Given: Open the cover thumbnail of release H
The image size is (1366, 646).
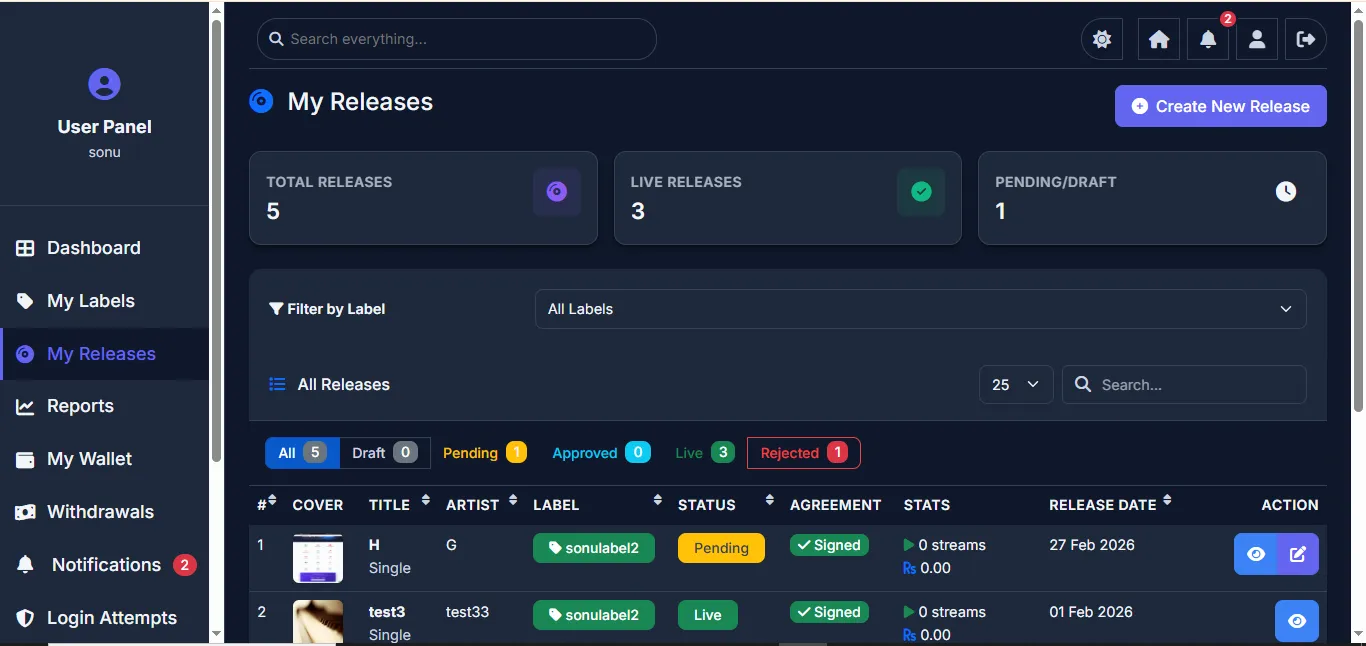Looking at the screenshot, I should [x=318, y=558].
